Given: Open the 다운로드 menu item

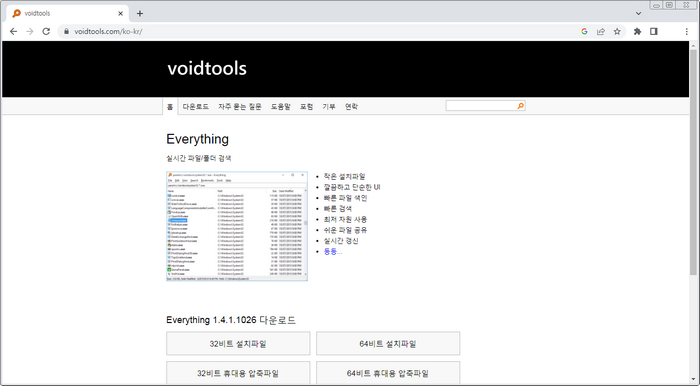Looking at the screenshot, I should click(196, 107).
